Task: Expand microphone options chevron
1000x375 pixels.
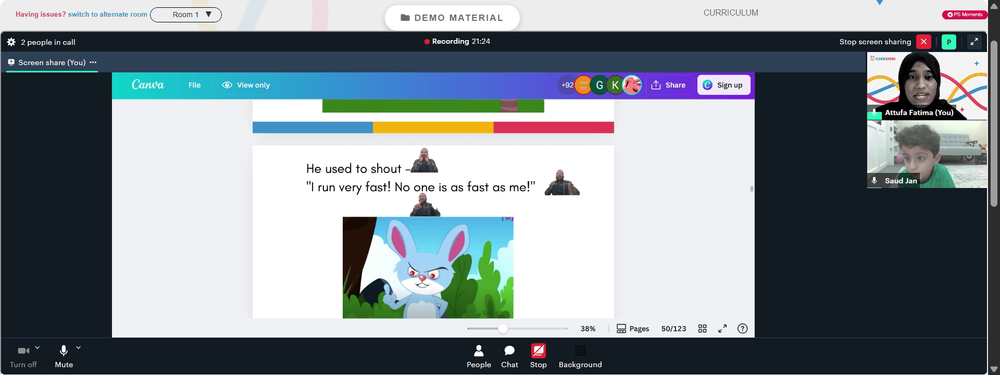Action: point(78,348)
